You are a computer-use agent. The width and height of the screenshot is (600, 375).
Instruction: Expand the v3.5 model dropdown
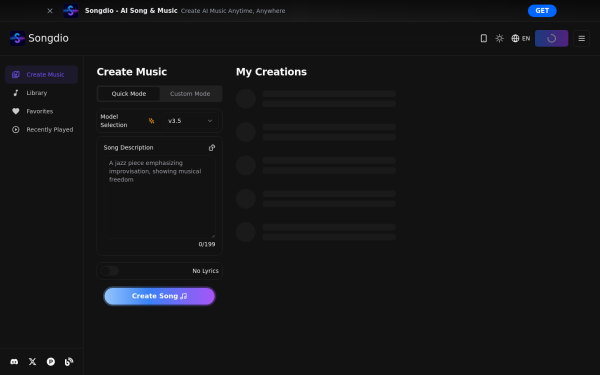click(x=190, y=121)
